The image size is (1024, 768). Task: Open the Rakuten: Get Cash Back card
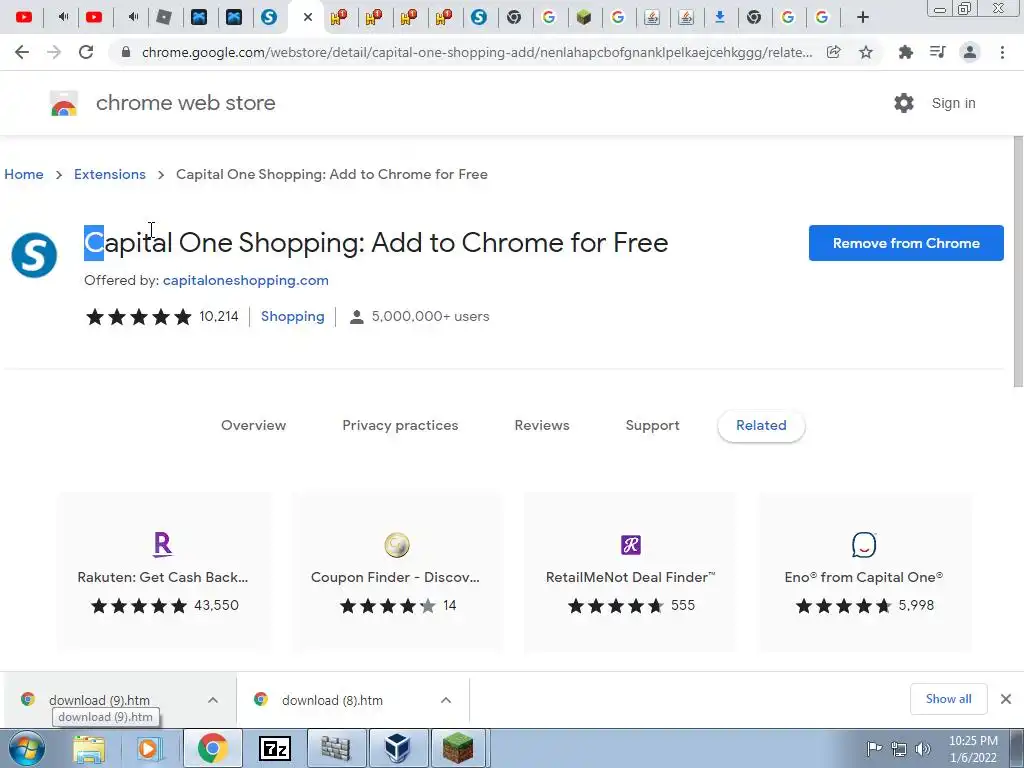163,573
